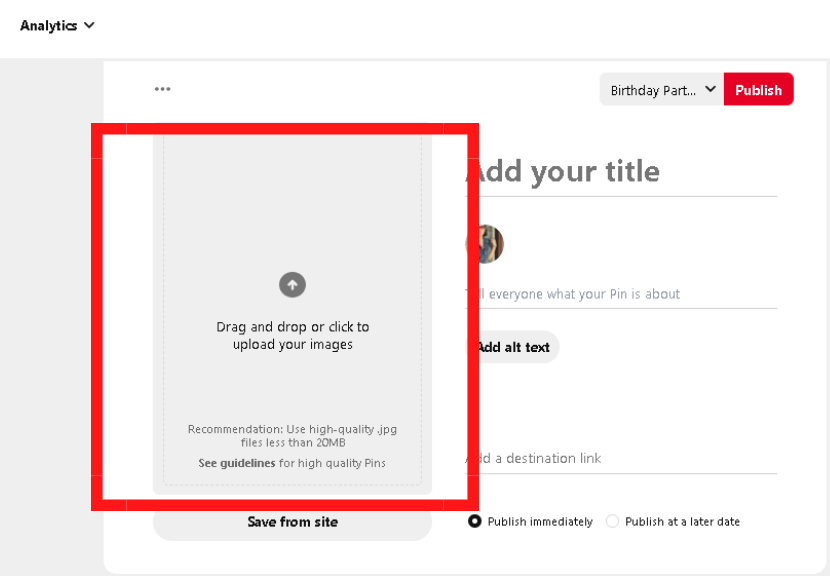The height and width of the screenshot is (576, 830).
Task: Click the Add a destination link field
Action: [x=620, y=458]
